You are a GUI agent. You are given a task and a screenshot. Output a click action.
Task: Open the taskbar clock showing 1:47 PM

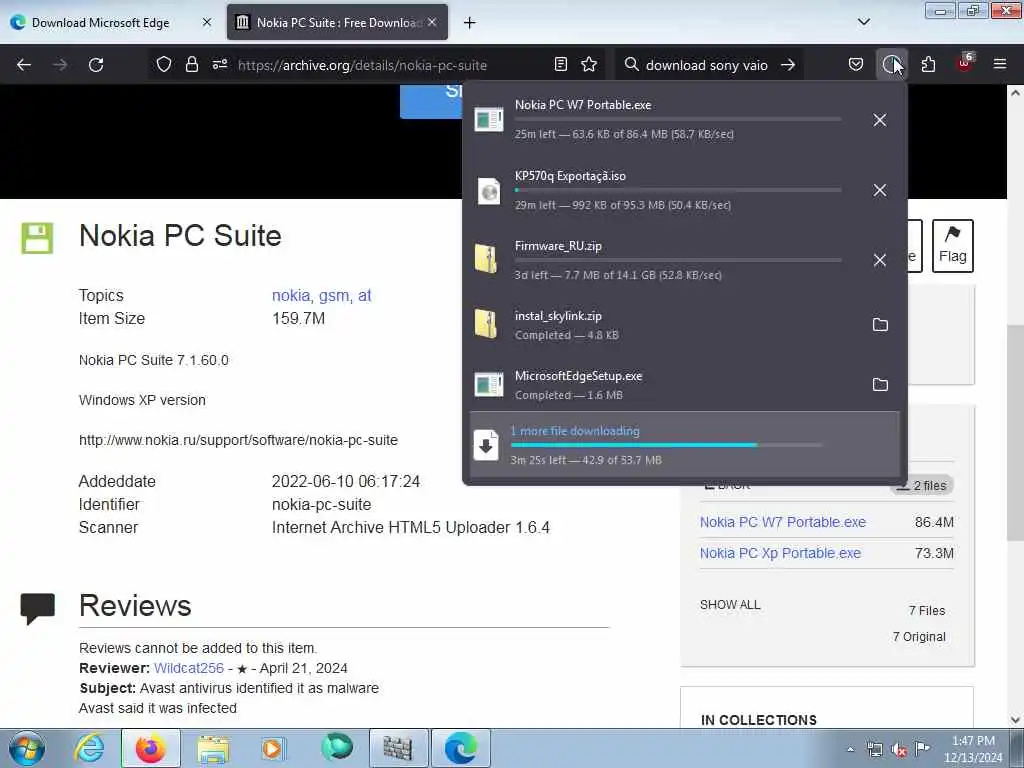(973, 749)
